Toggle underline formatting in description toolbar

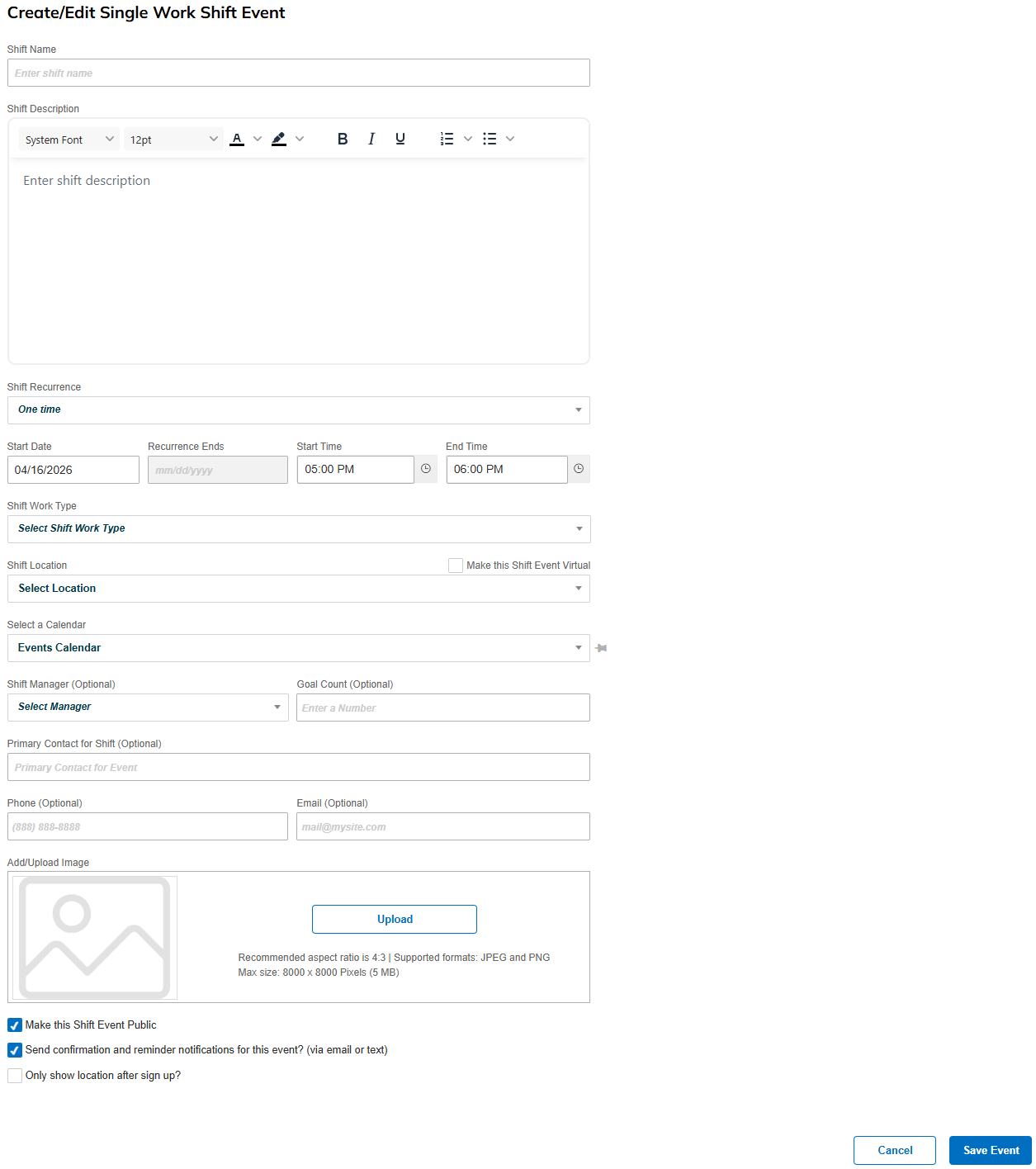(x=400, y=139)
